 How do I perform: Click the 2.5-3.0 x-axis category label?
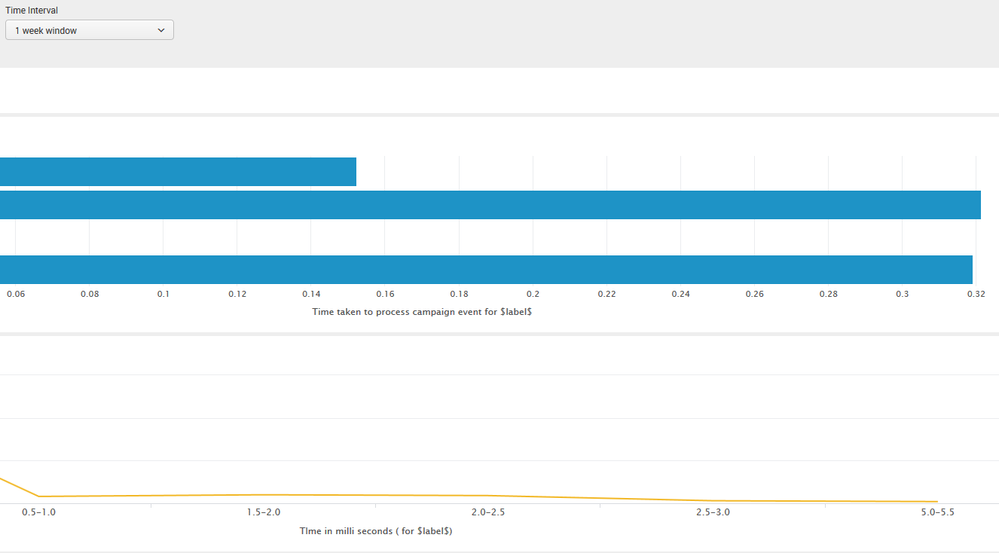tap(713, 512)
